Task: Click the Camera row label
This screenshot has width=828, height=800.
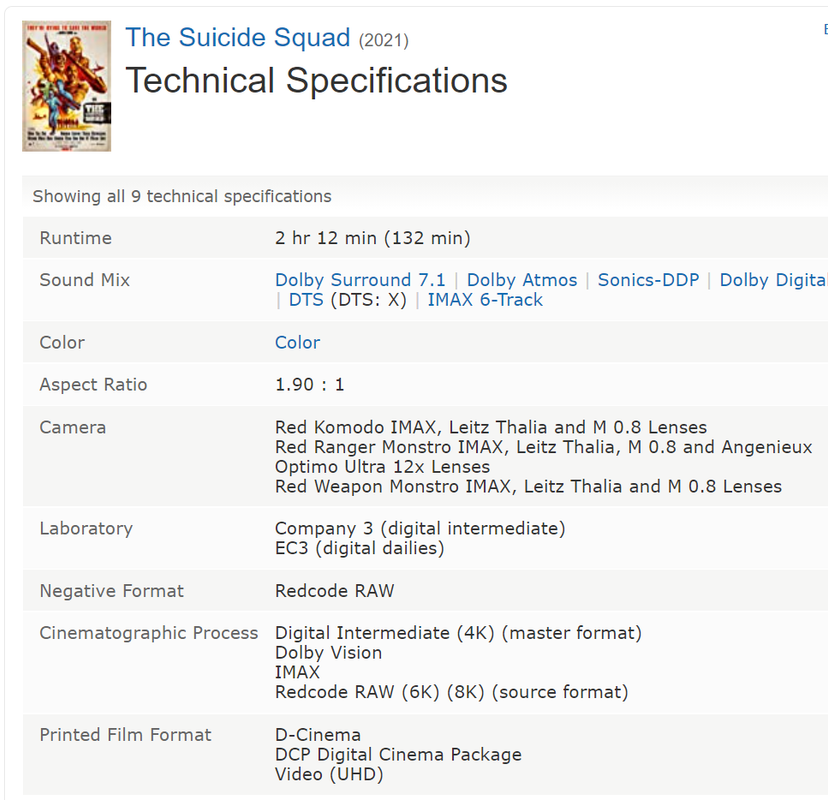Action: (x=73, y=427)
